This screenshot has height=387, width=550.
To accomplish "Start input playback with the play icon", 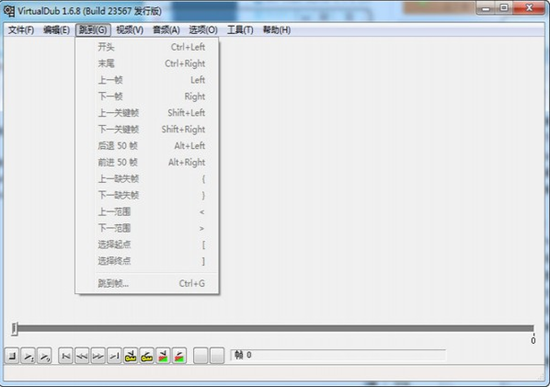I will point(28,356).
